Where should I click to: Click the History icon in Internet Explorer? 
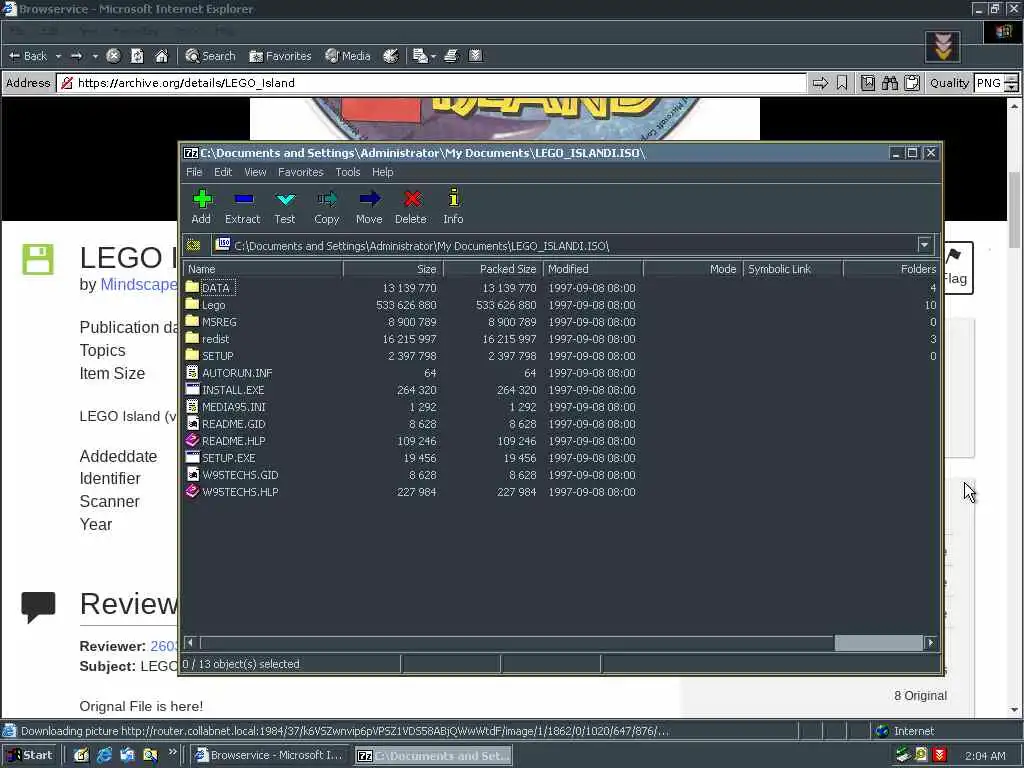tap(391, 56)
